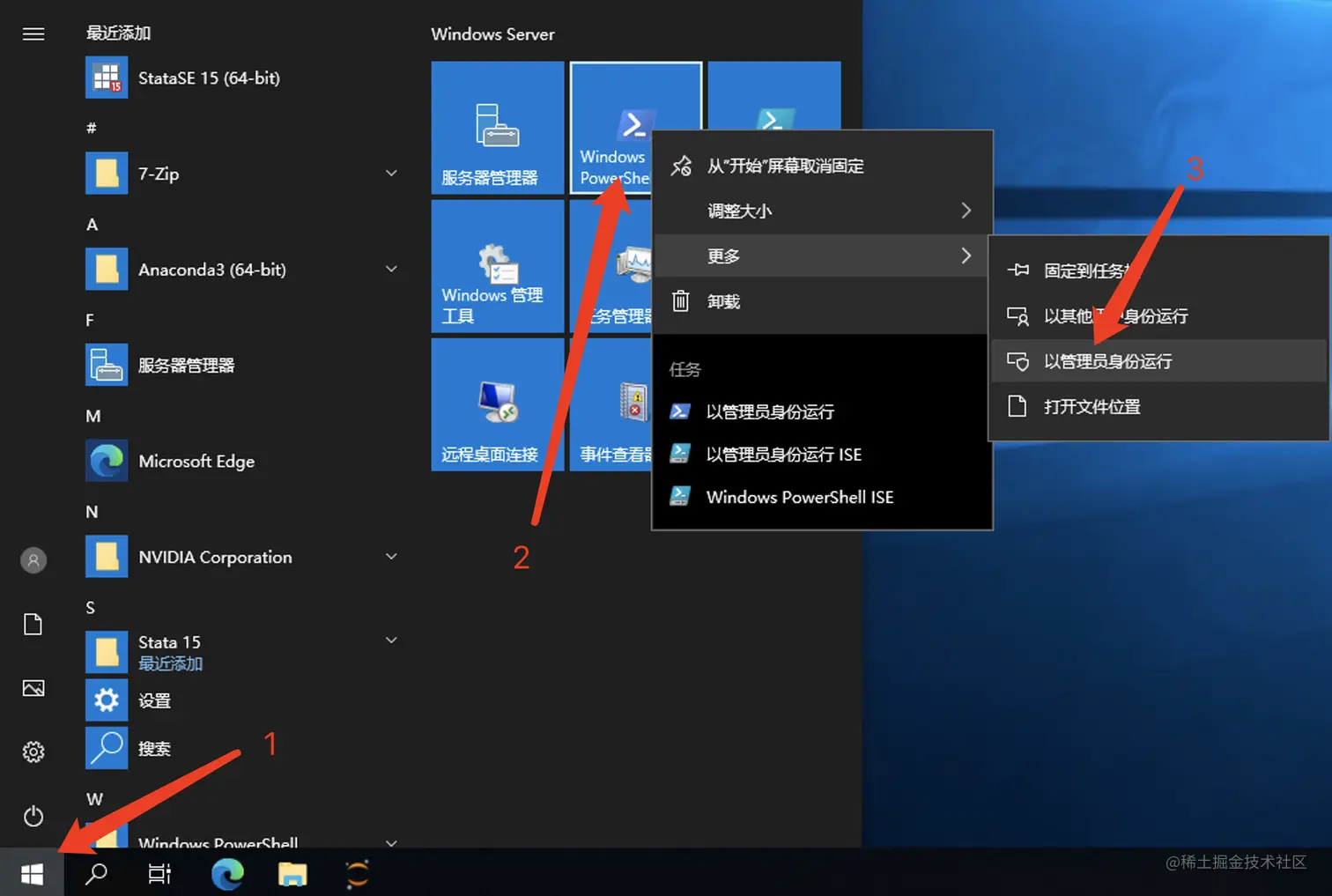1332x896 pixels.
Task: Open the 事件查看器 tile
Action: tap(610, 404)
